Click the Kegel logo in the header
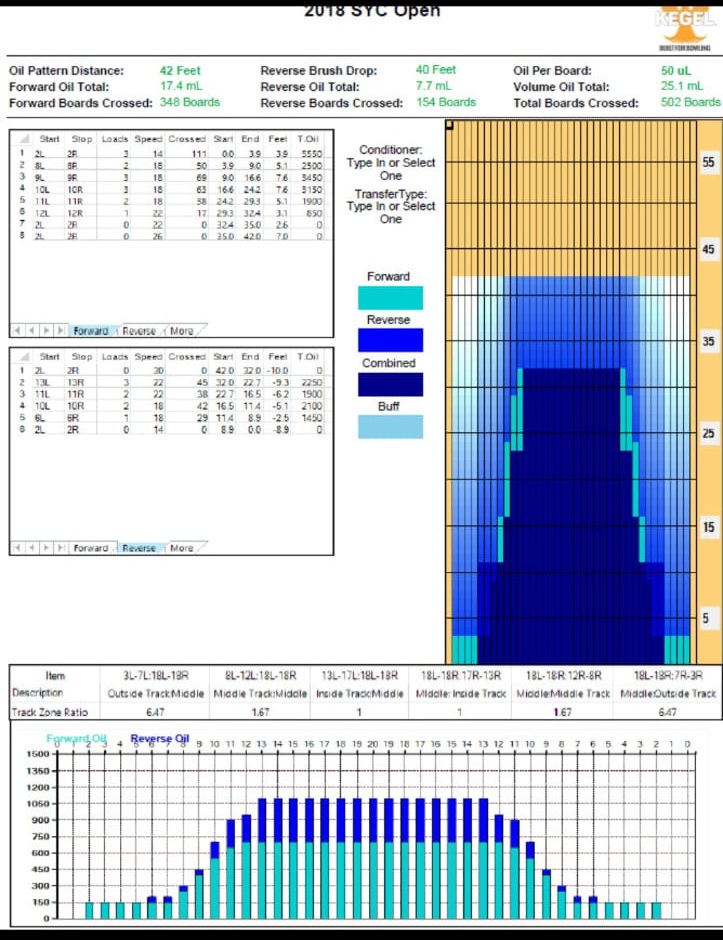Viewport: 723px width, 940px height. (x=685, y=28)
